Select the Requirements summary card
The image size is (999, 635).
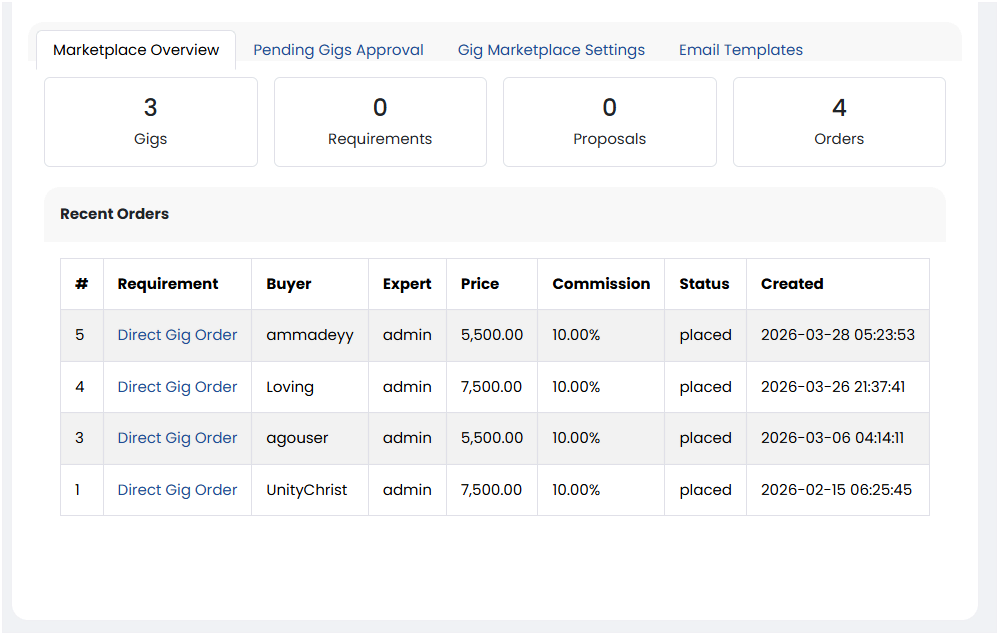tap(380, 122)
